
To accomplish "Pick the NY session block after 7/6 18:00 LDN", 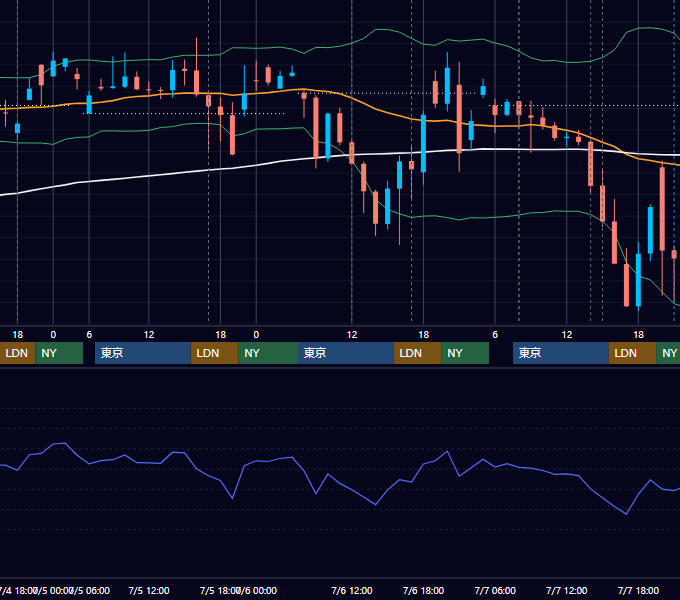I will coord(465,353).
